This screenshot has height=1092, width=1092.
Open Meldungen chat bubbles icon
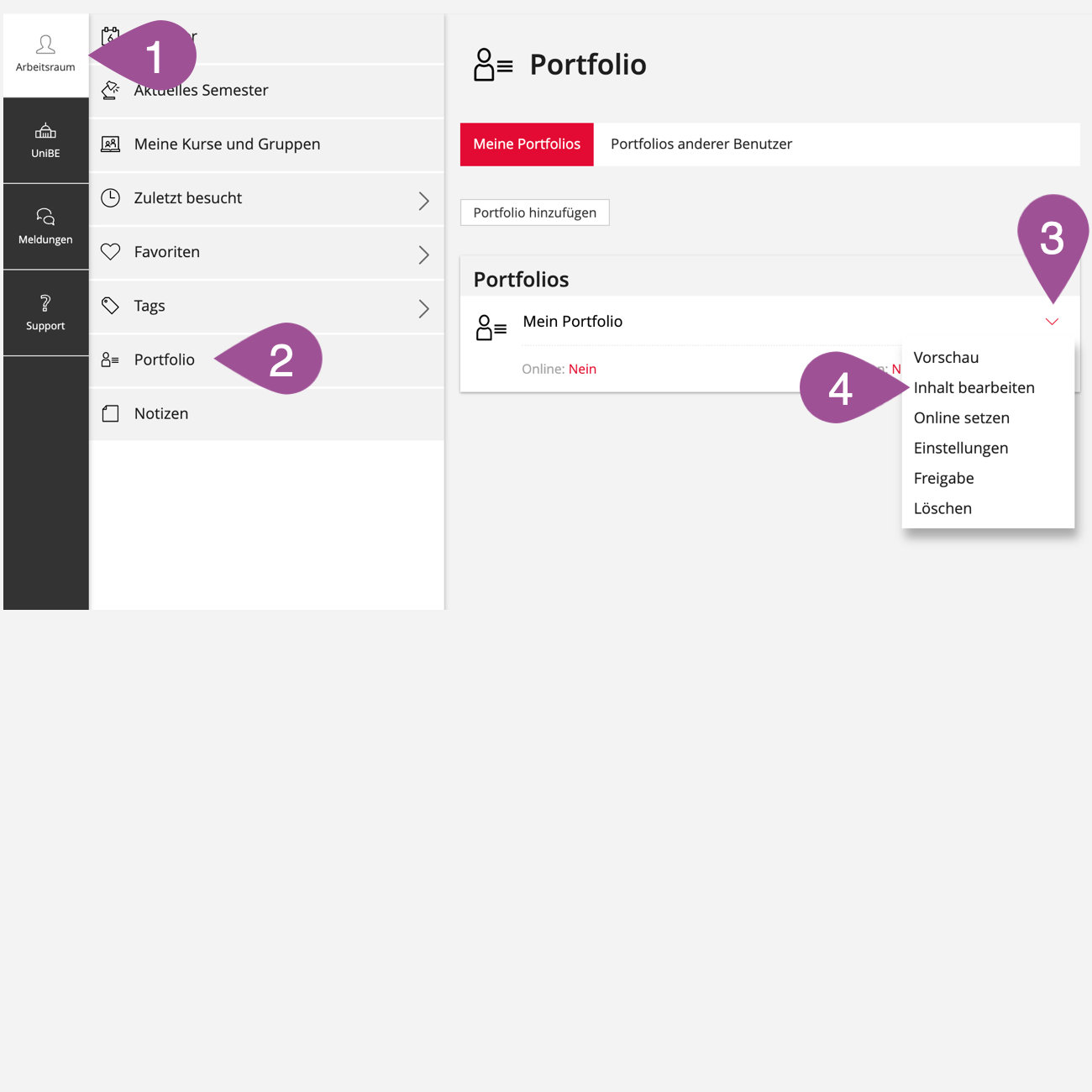45,217
